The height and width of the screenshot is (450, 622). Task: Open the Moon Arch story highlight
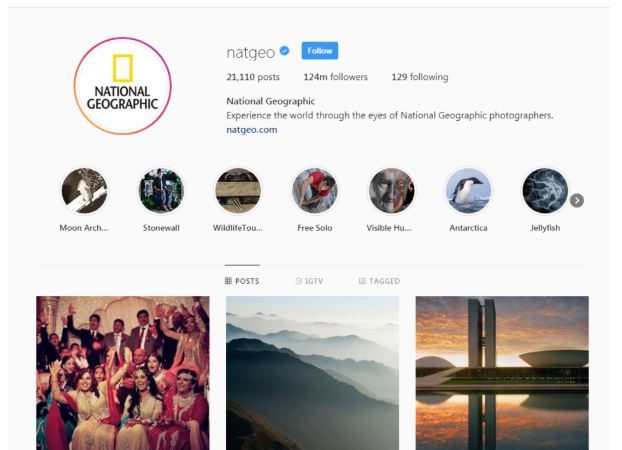[84, 191]
